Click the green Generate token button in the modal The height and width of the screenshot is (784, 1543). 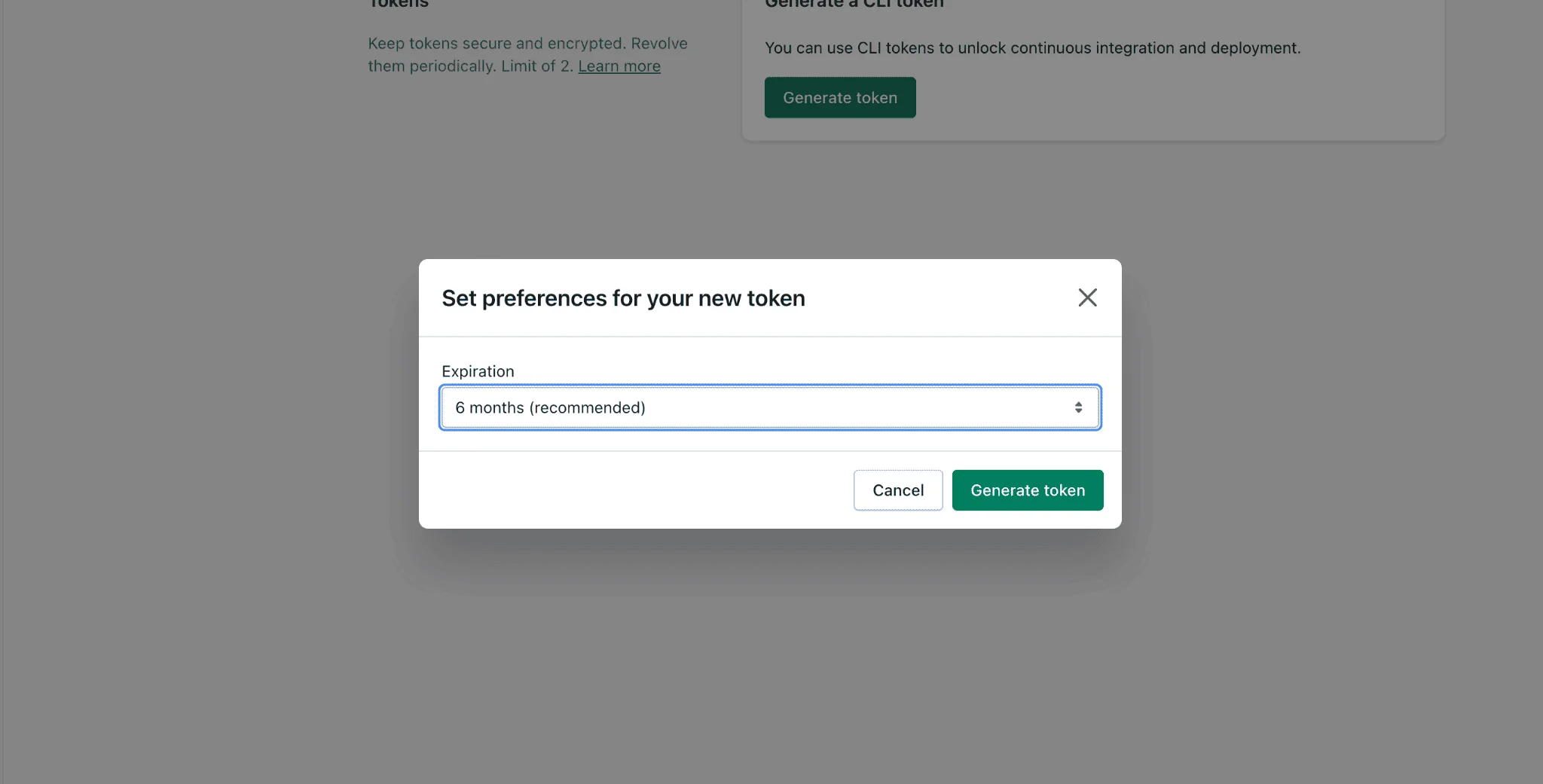1028,490
